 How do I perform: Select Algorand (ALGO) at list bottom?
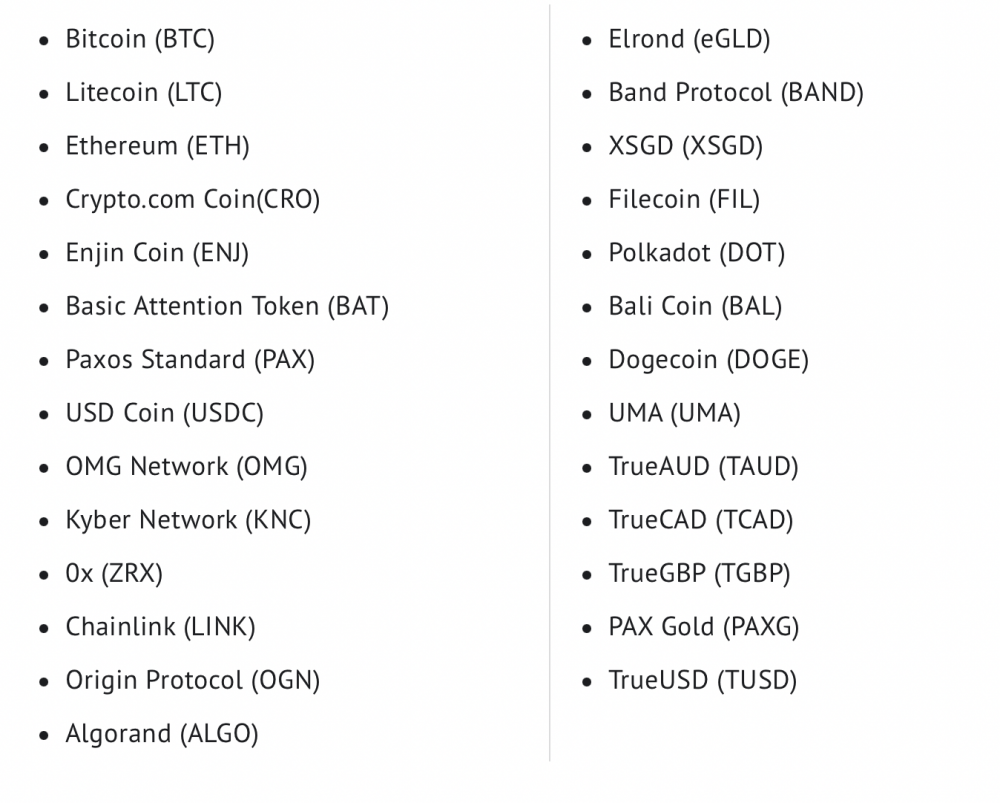tap(162, 734)
